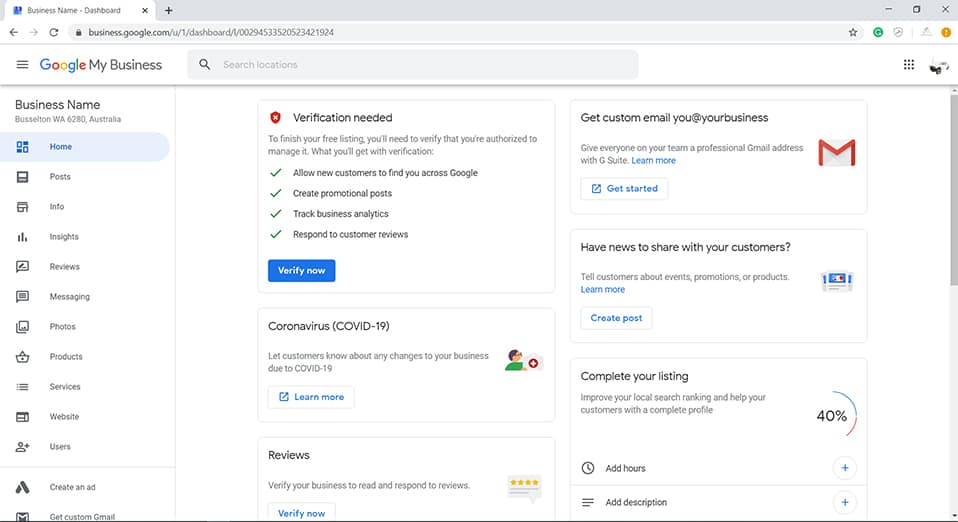Click the green Grammarly extension icon
Image resolution: width=958 pixels, height=522 pixels.
(x=878, y=32)
